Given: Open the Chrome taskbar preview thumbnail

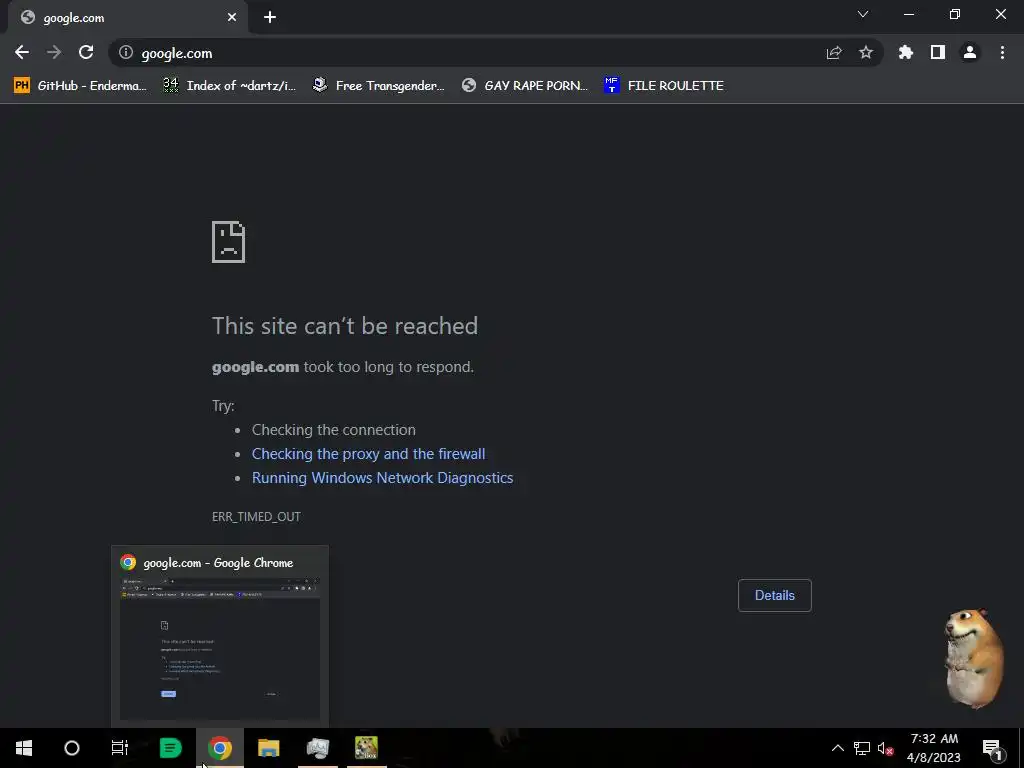Looking at the screenshot, I should pyautogui.click(x=220, y=648).
